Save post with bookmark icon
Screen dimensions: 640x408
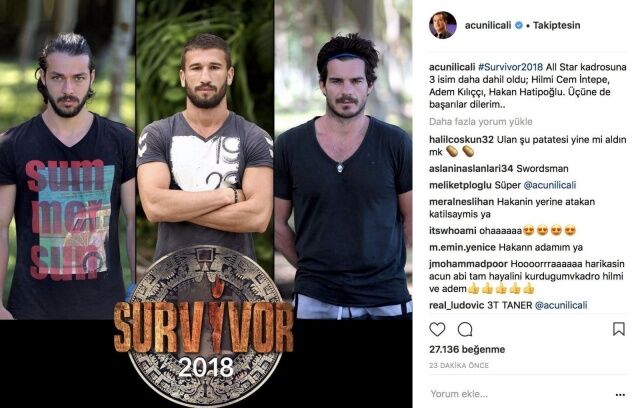click(x=619, y=329)
